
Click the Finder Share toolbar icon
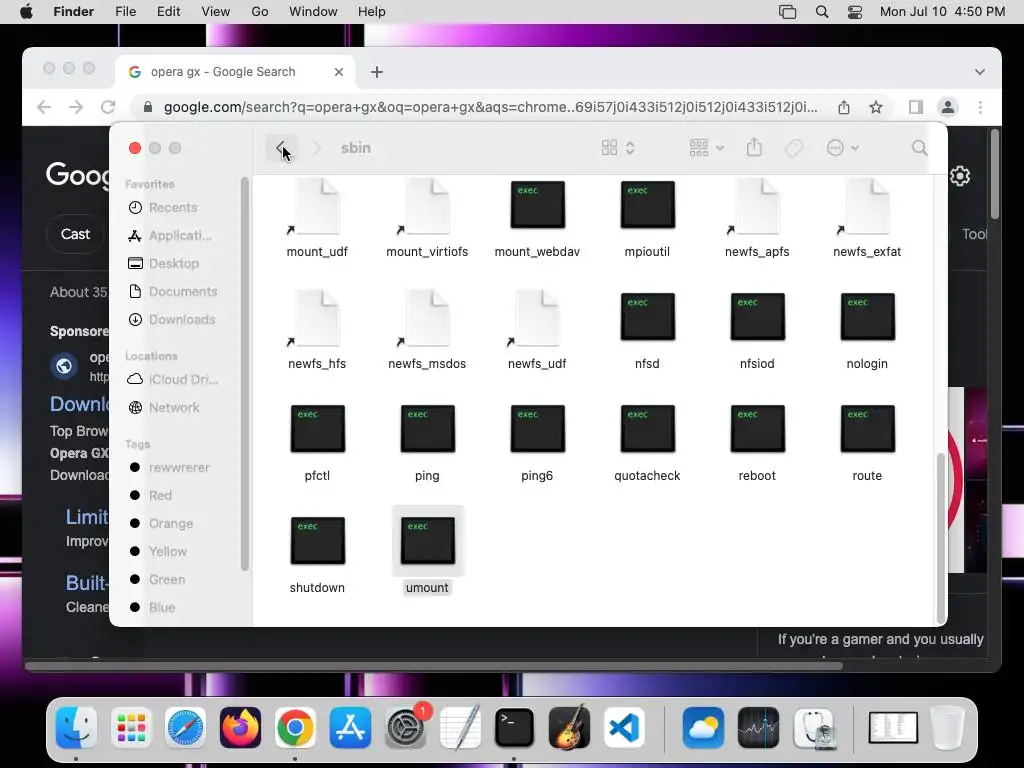click(754, 148)
